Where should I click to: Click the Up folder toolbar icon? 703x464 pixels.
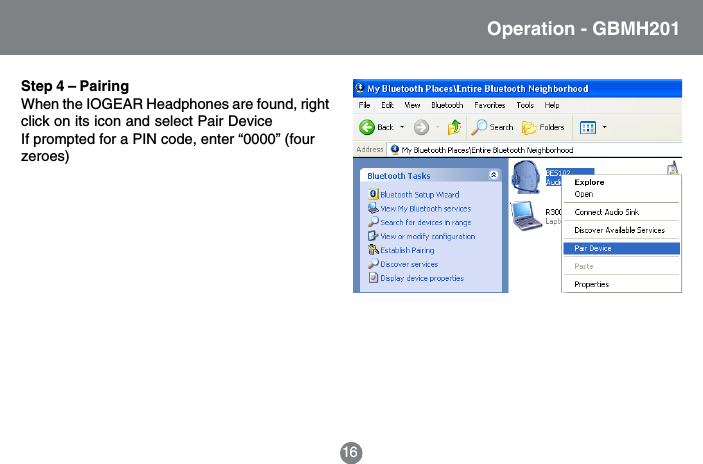coord(454,127)
